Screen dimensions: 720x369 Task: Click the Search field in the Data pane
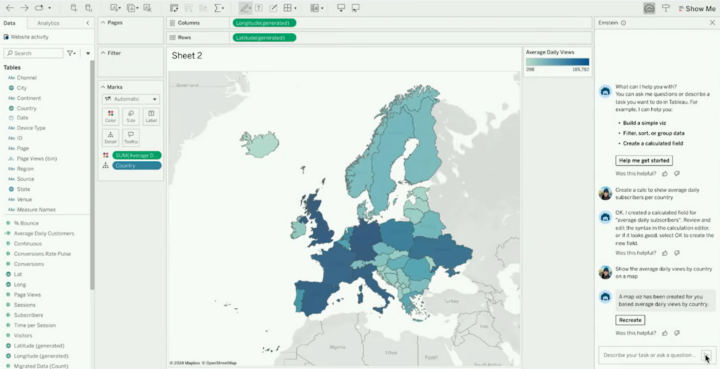coord(33,53)
